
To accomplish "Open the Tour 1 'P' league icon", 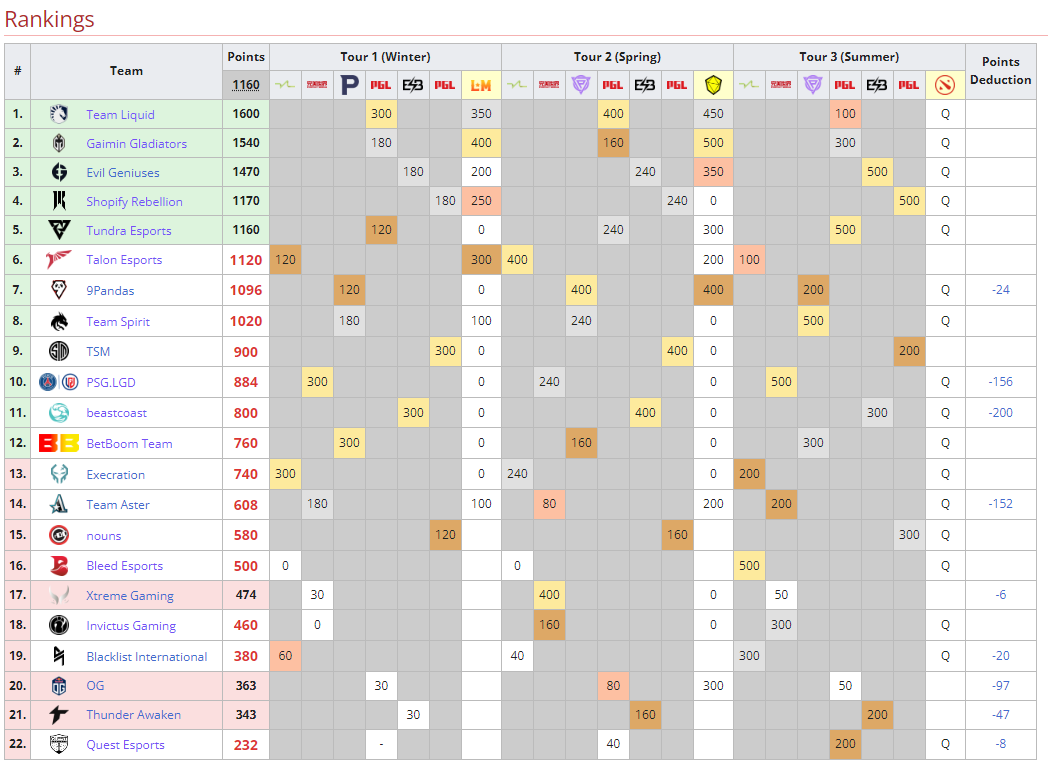I will (x=350, y=85).
